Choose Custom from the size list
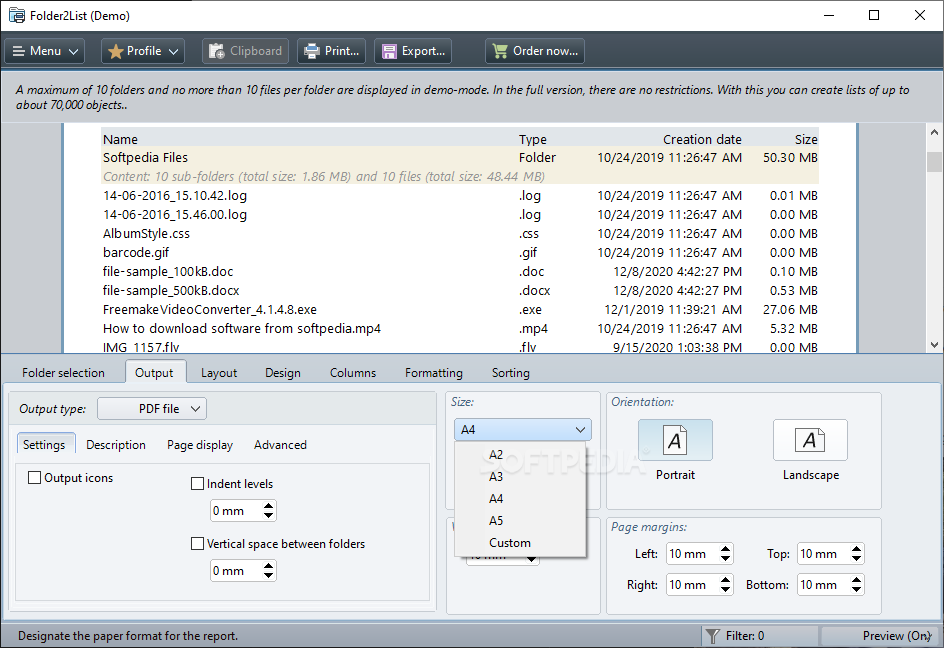The height and width of the screenshot is (648, 944). point(521,543)
